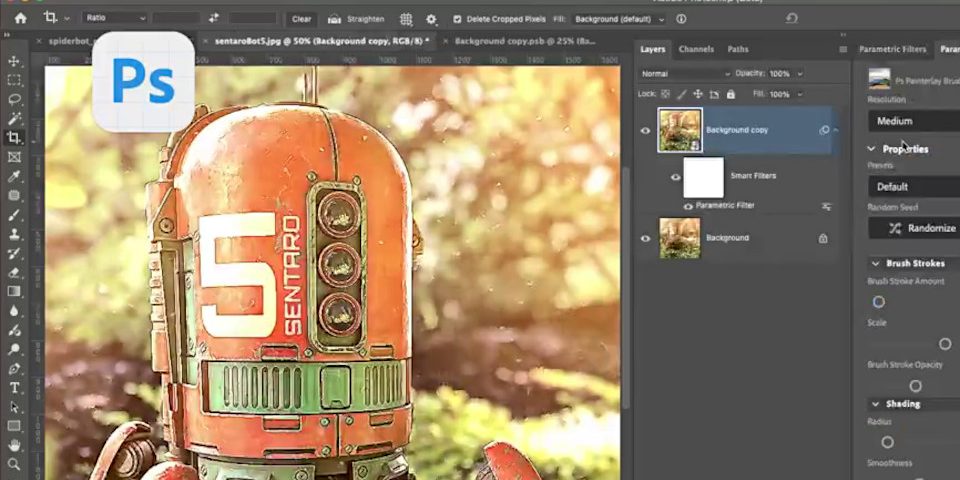
Task: Click the Clear button
Action: 301,19
